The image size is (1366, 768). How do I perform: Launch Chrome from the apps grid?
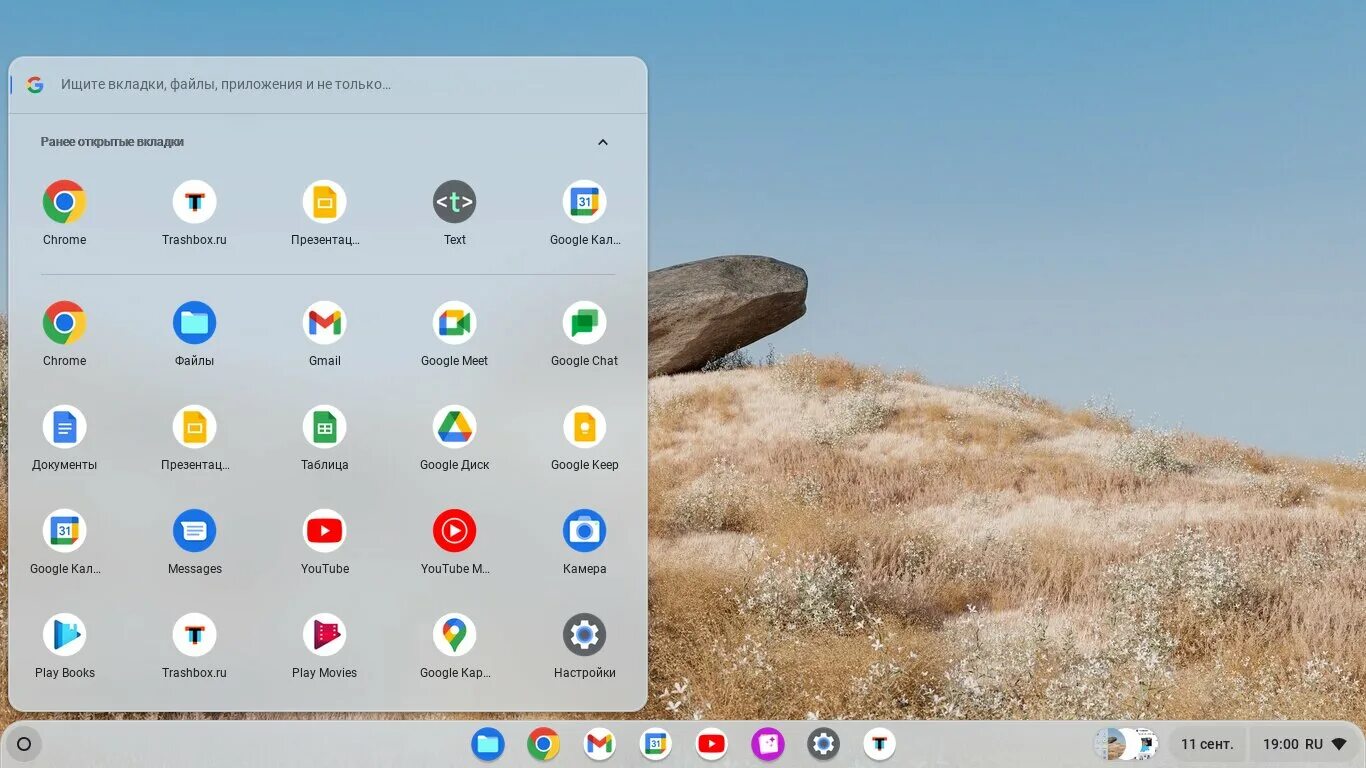(64, 333)
